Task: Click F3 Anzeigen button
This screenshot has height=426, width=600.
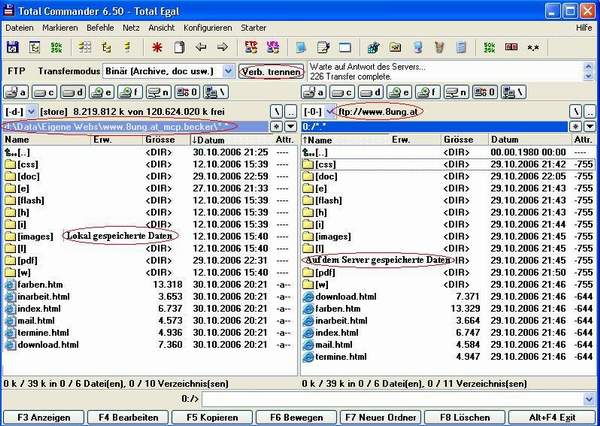Action: (44, 418)
